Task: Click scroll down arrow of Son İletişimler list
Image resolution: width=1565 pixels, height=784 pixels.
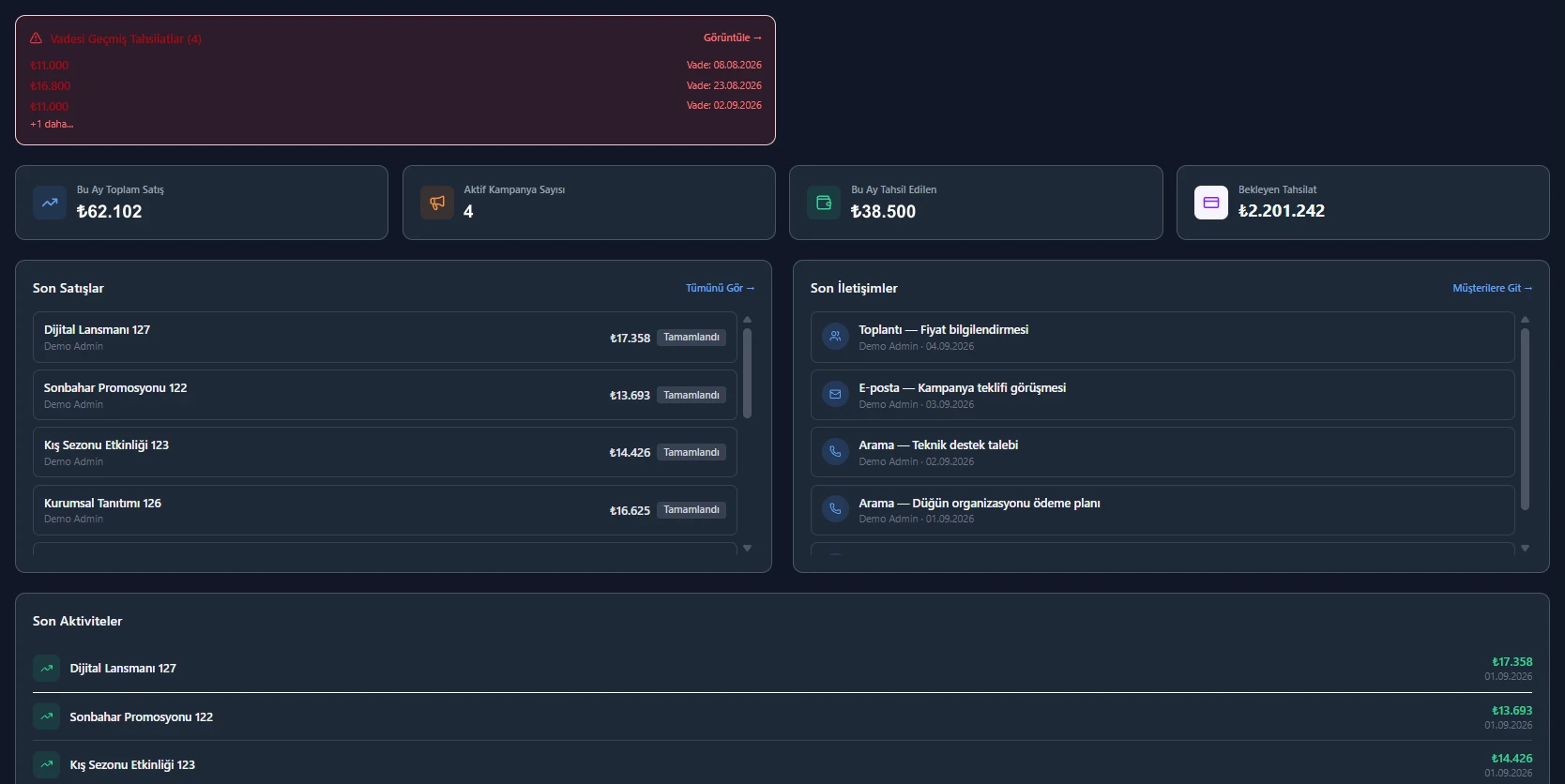Action: click(x=1526, y=548)
